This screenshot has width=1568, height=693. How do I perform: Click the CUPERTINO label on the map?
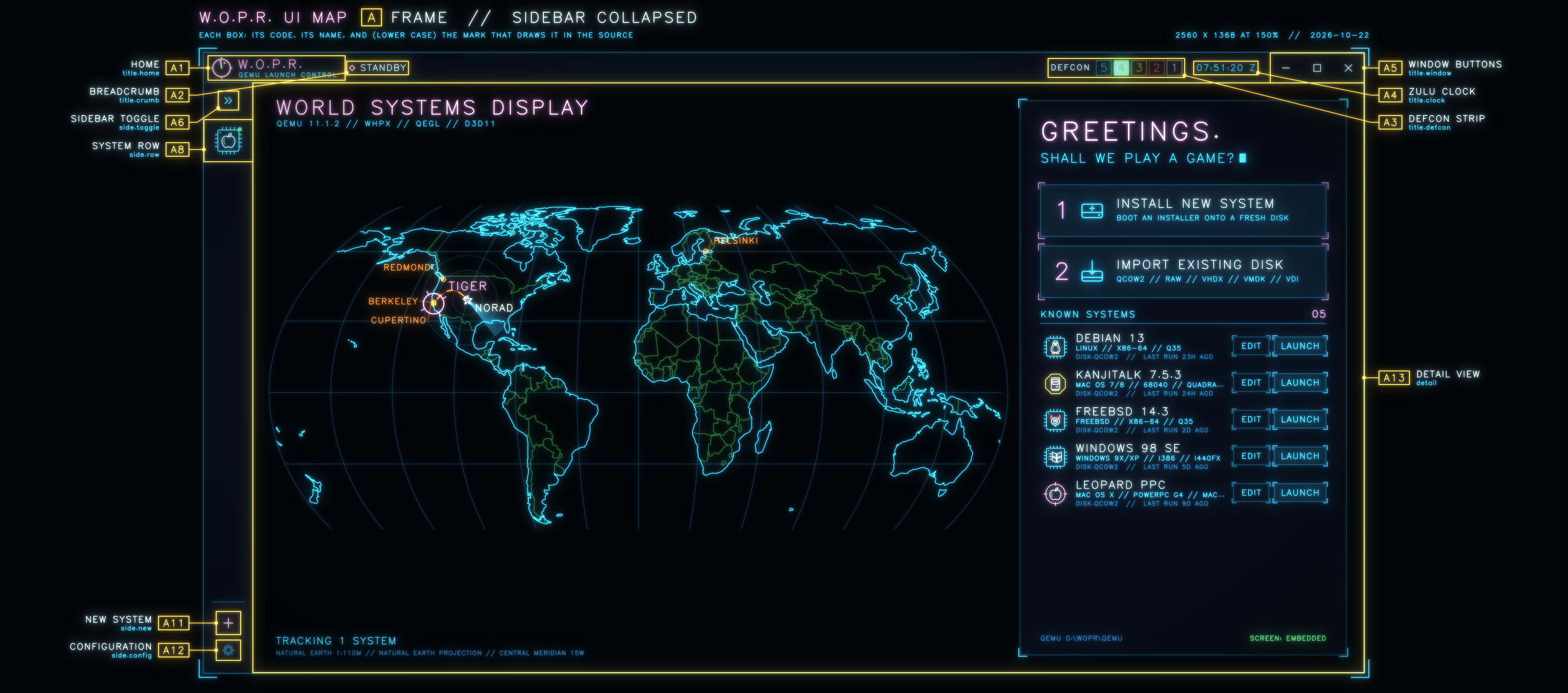click(399, 320)
